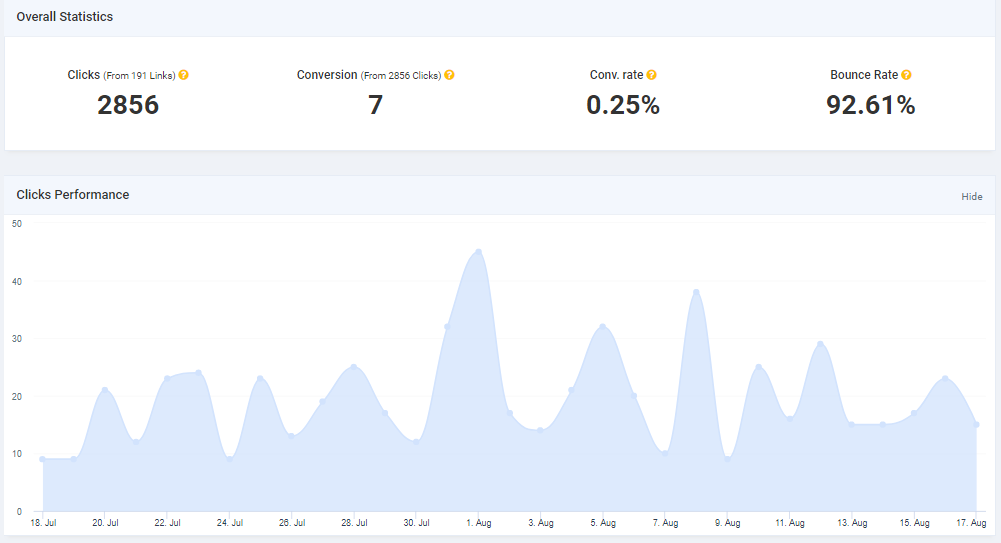Image resolution: width=1001 pixels, height=543 pixels.
Task: Select the highest peak data point at 1 Aug
Action: point(479,252)
